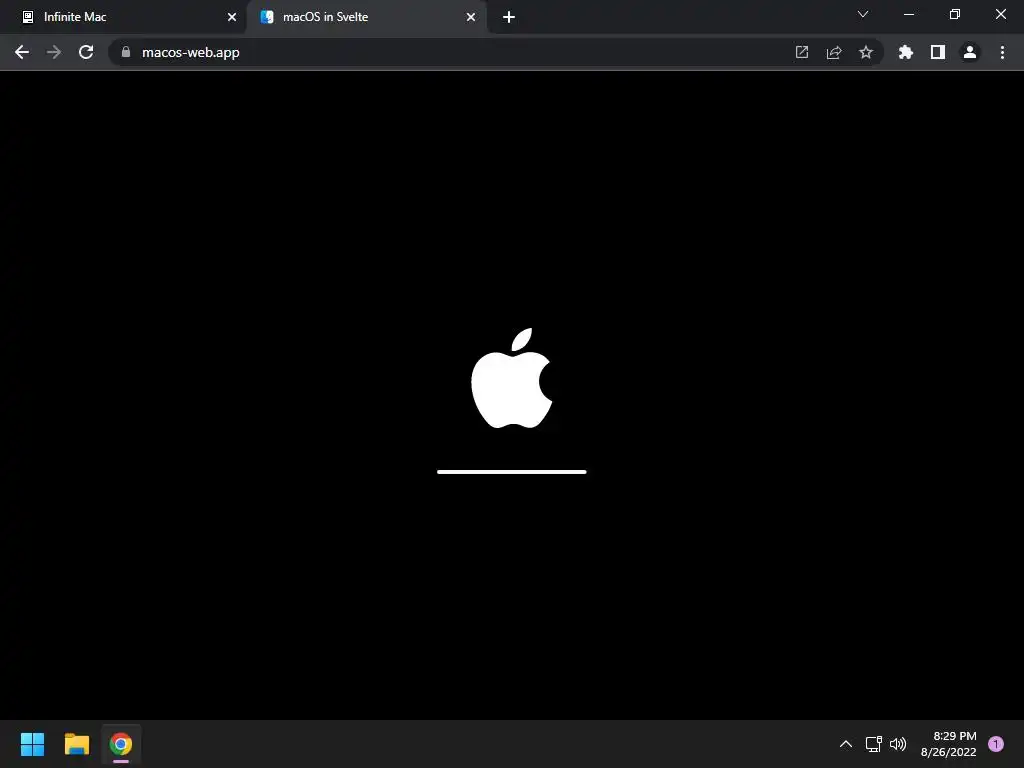Screen dimensions: 1024x768
Task: Open the clock showing 8:29 PM
Action: [948, 744]
